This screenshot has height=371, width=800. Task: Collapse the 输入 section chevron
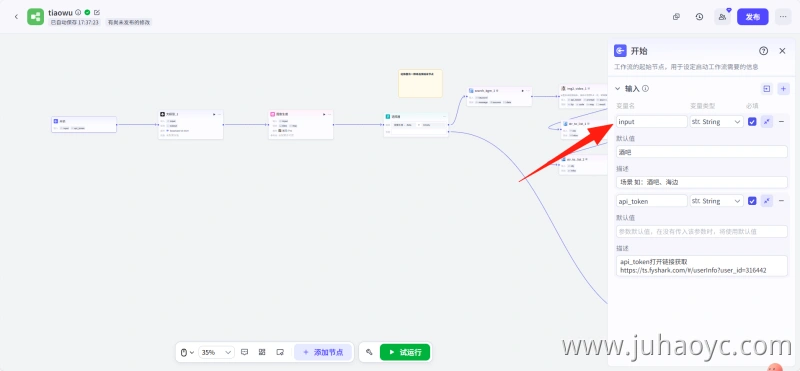617,89
